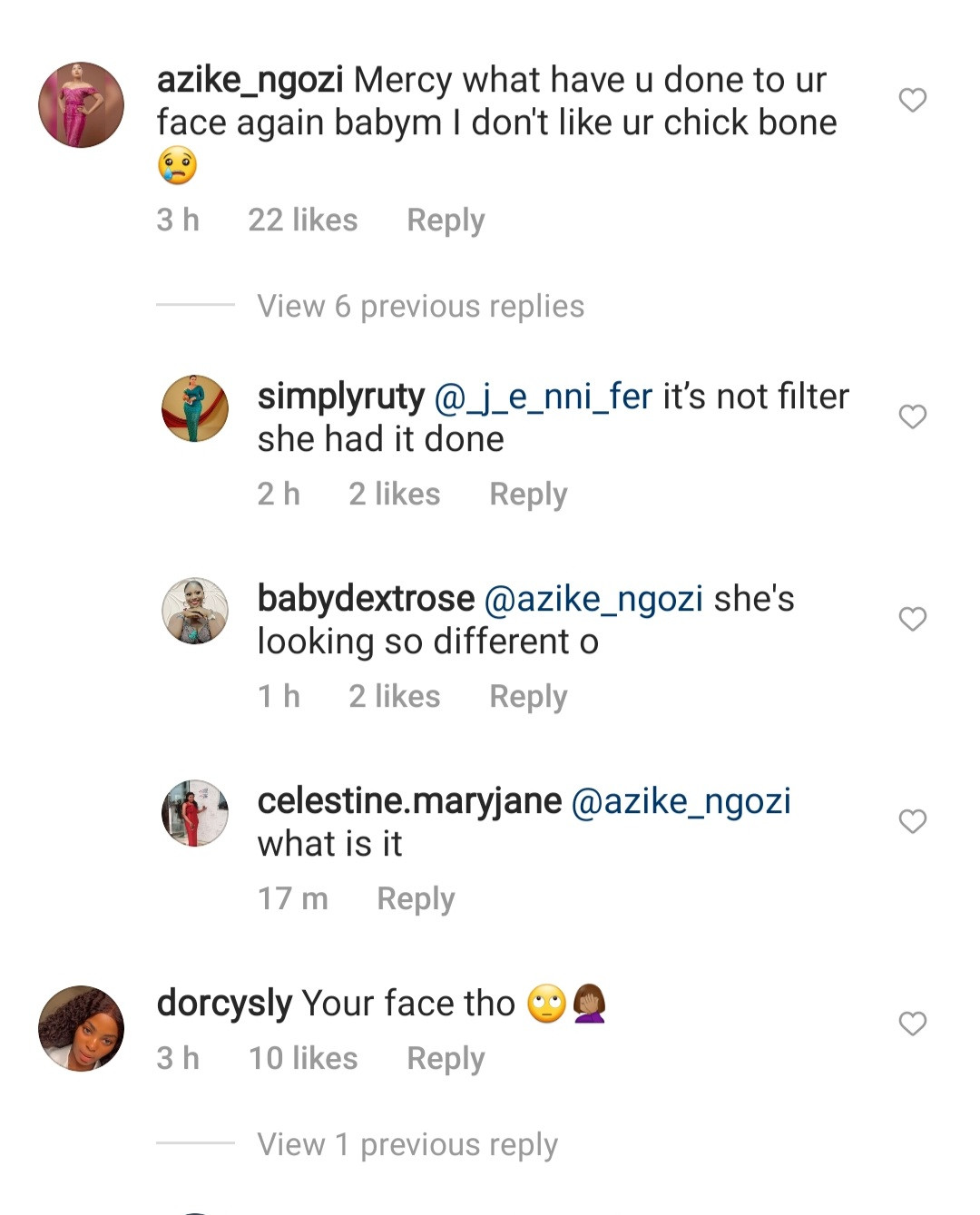Expand View 1 previous reply
This screenshot has height=1215, width=980.
(407, 1144)
